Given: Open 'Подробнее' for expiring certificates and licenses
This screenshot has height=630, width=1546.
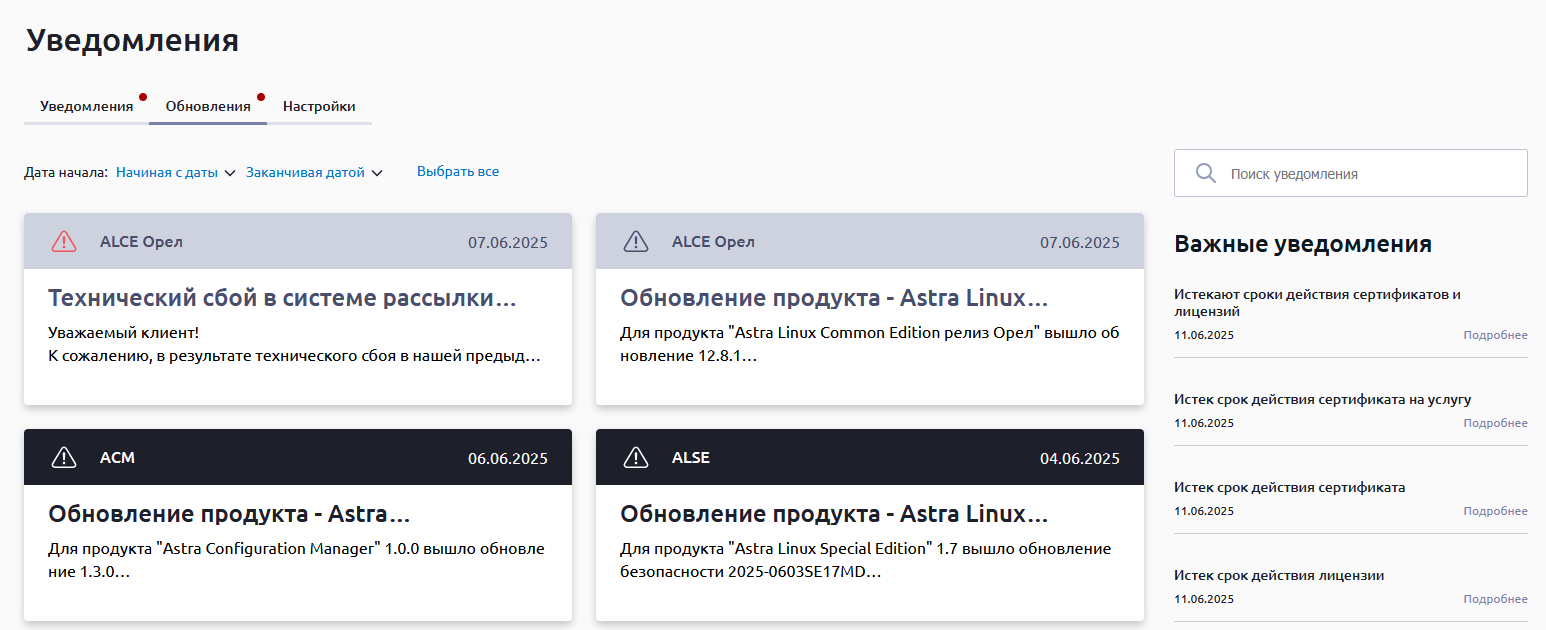Looking at the screenshot, I should click(1495, 335).
